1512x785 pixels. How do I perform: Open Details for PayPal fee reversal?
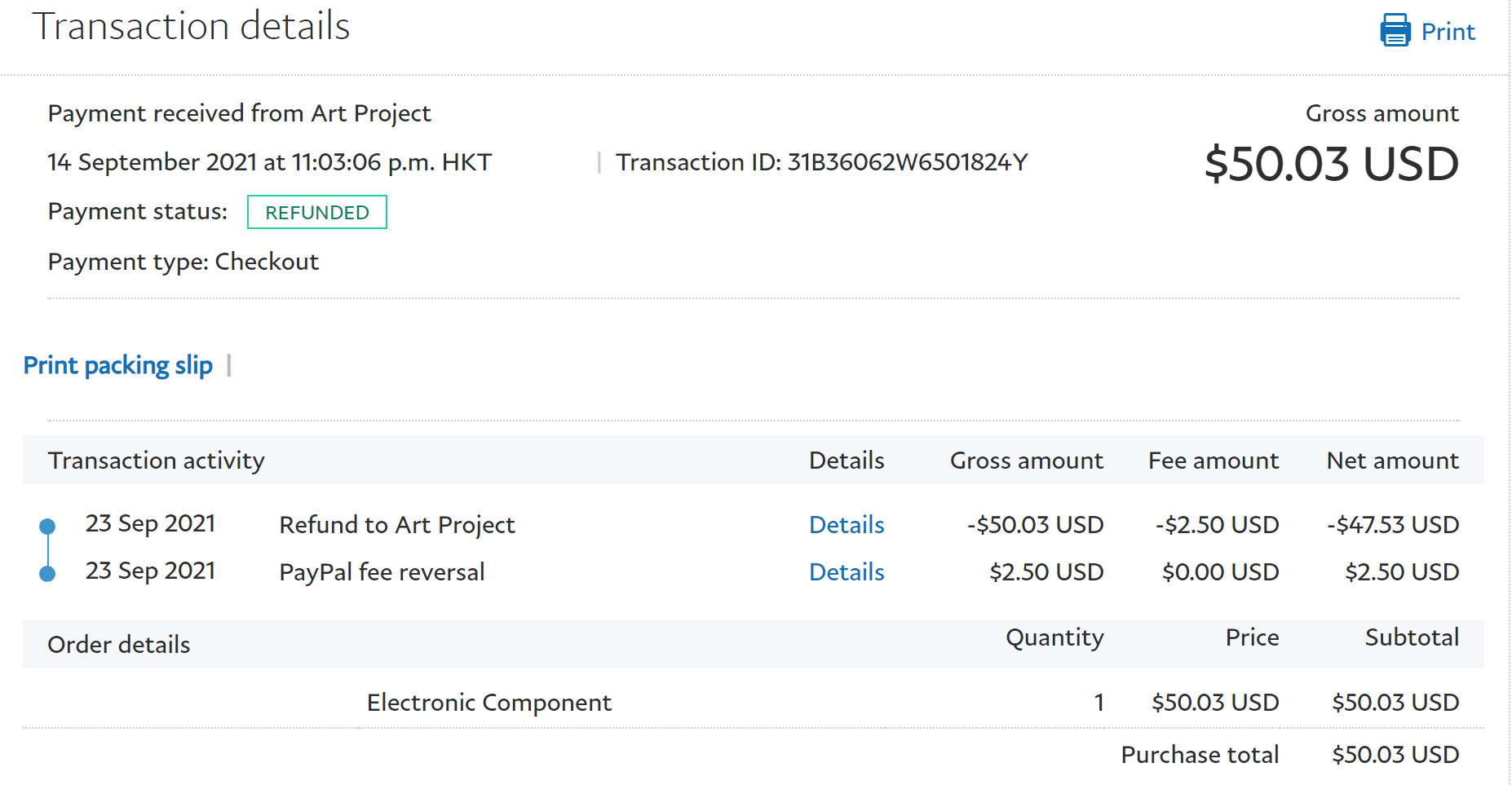tap(846, 572)
